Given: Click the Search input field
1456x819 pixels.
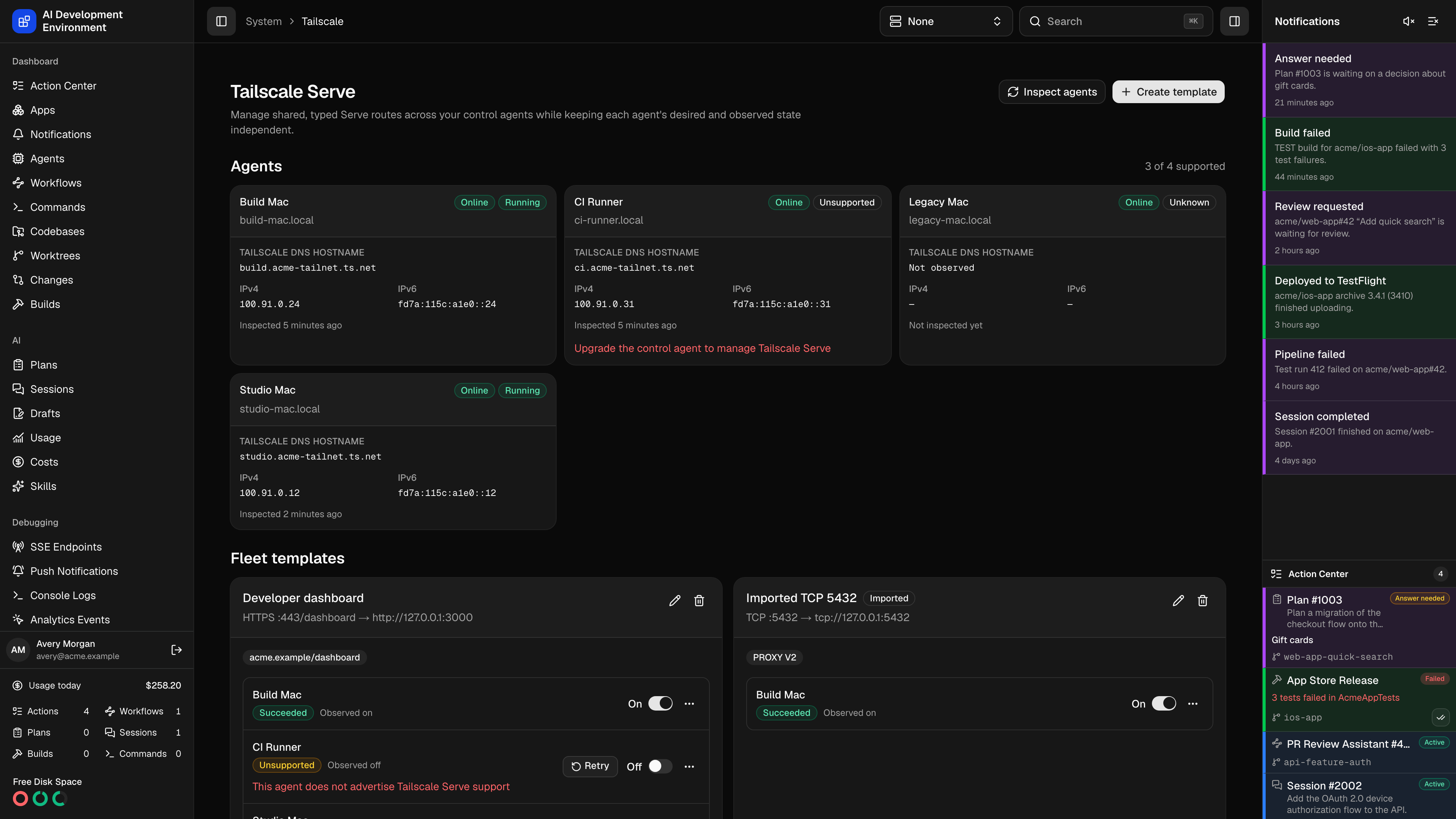Looking at the screenshot, I should pos(1116,21).
